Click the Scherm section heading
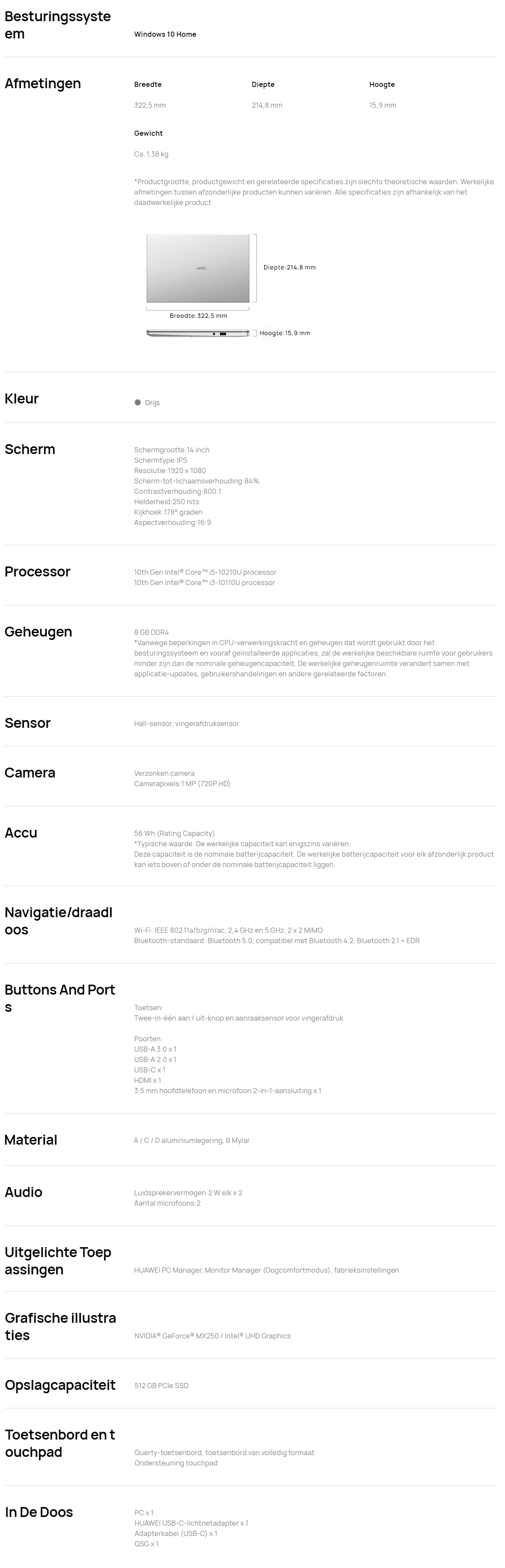The width and height of the screenshot is (505, 1568). (30, 449)
